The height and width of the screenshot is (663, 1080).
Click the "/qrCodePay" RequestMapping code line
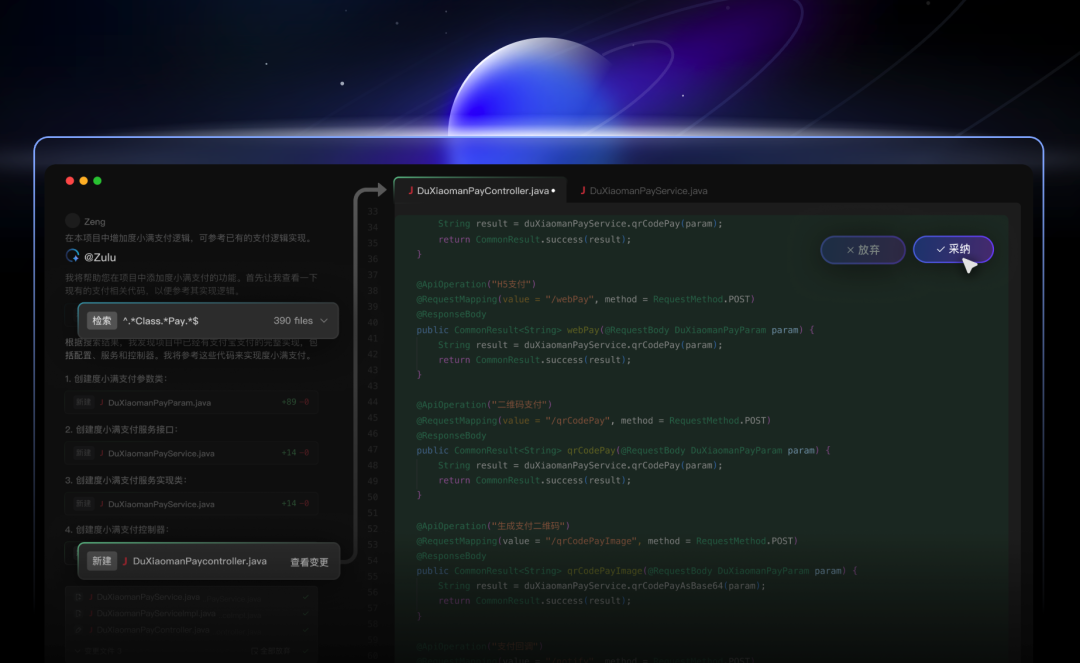click(594, 421)
